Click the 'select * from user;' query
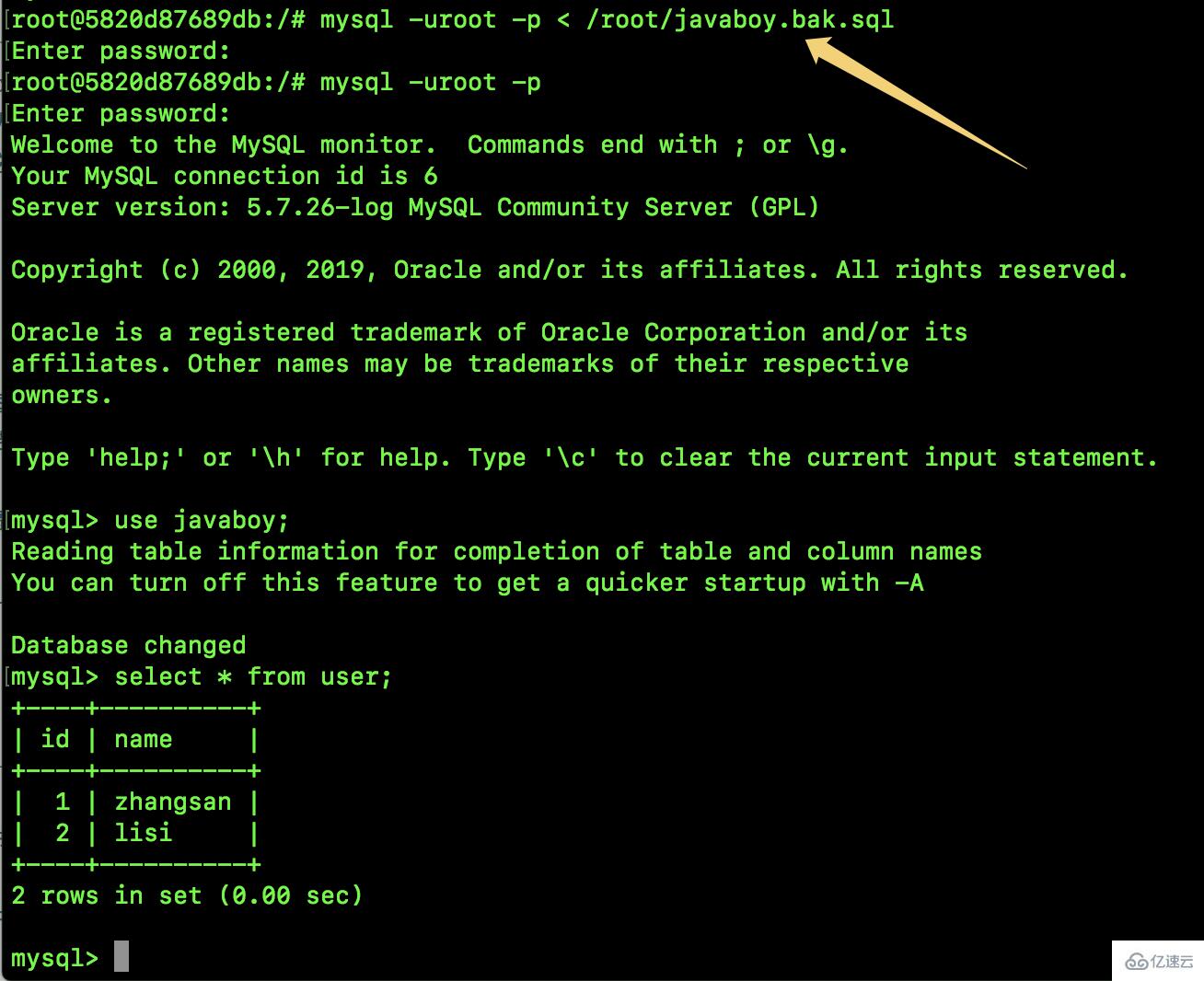1204x981 pixels. coord(253,676)
